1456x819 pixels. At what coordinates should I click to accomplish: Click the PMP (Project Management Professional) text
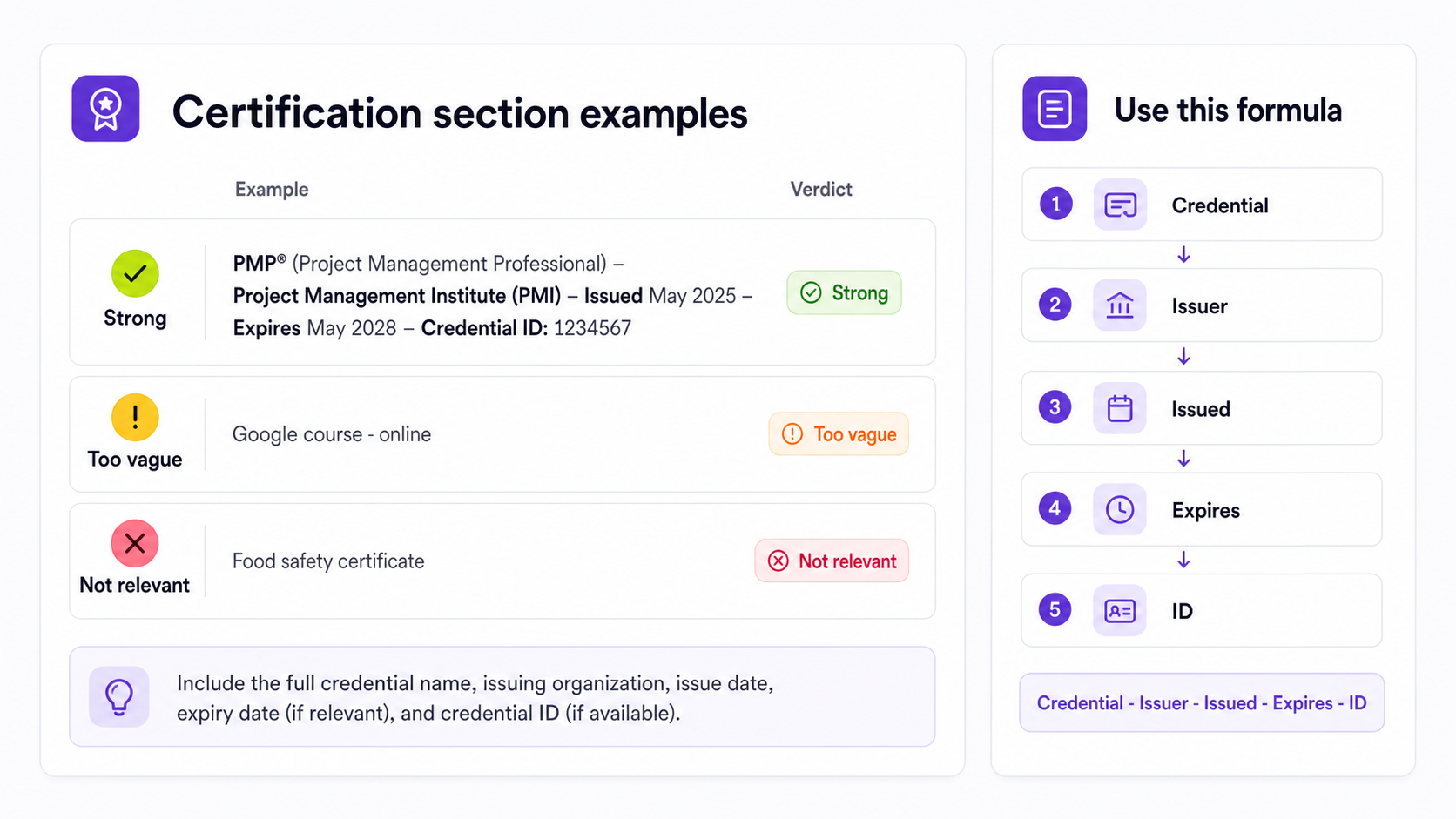[x=420, y=264]
